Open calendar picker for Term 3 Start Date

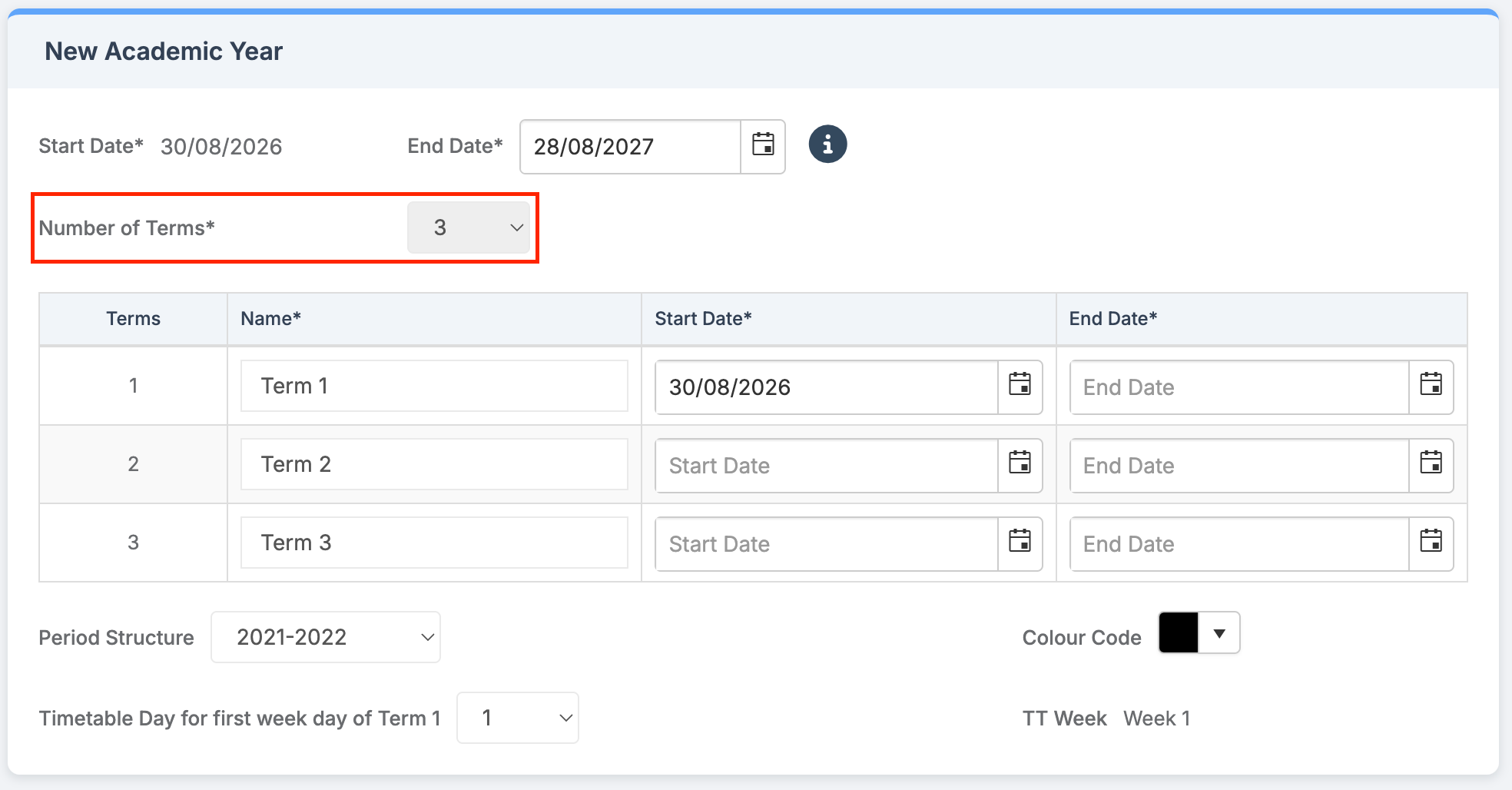[x=1020, y=543]
